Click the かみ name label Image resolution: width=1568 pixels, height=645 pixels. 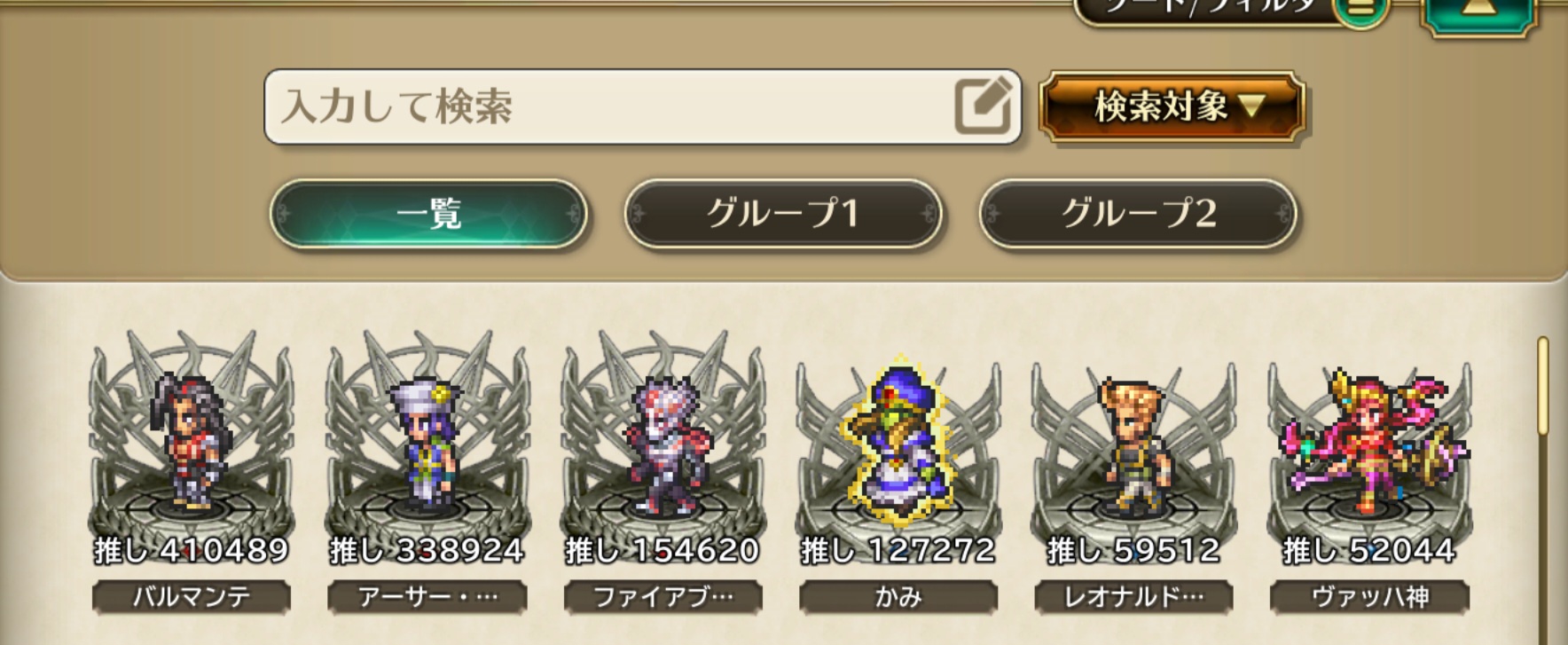point(898,597)
